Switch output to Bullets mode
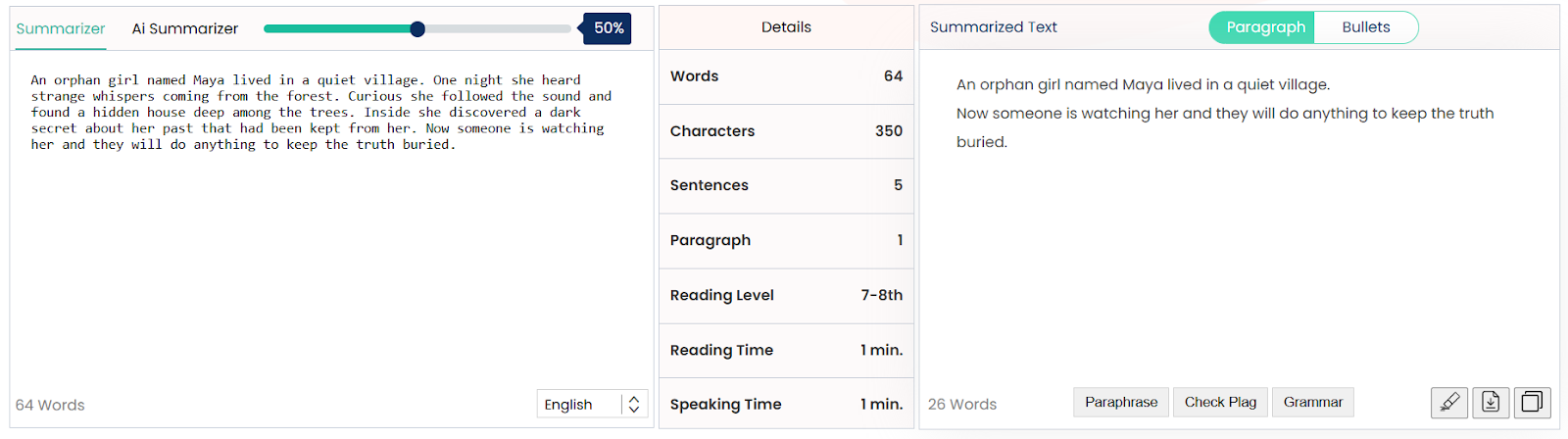Viewport: 1568px width, 439px height. 1366,27
